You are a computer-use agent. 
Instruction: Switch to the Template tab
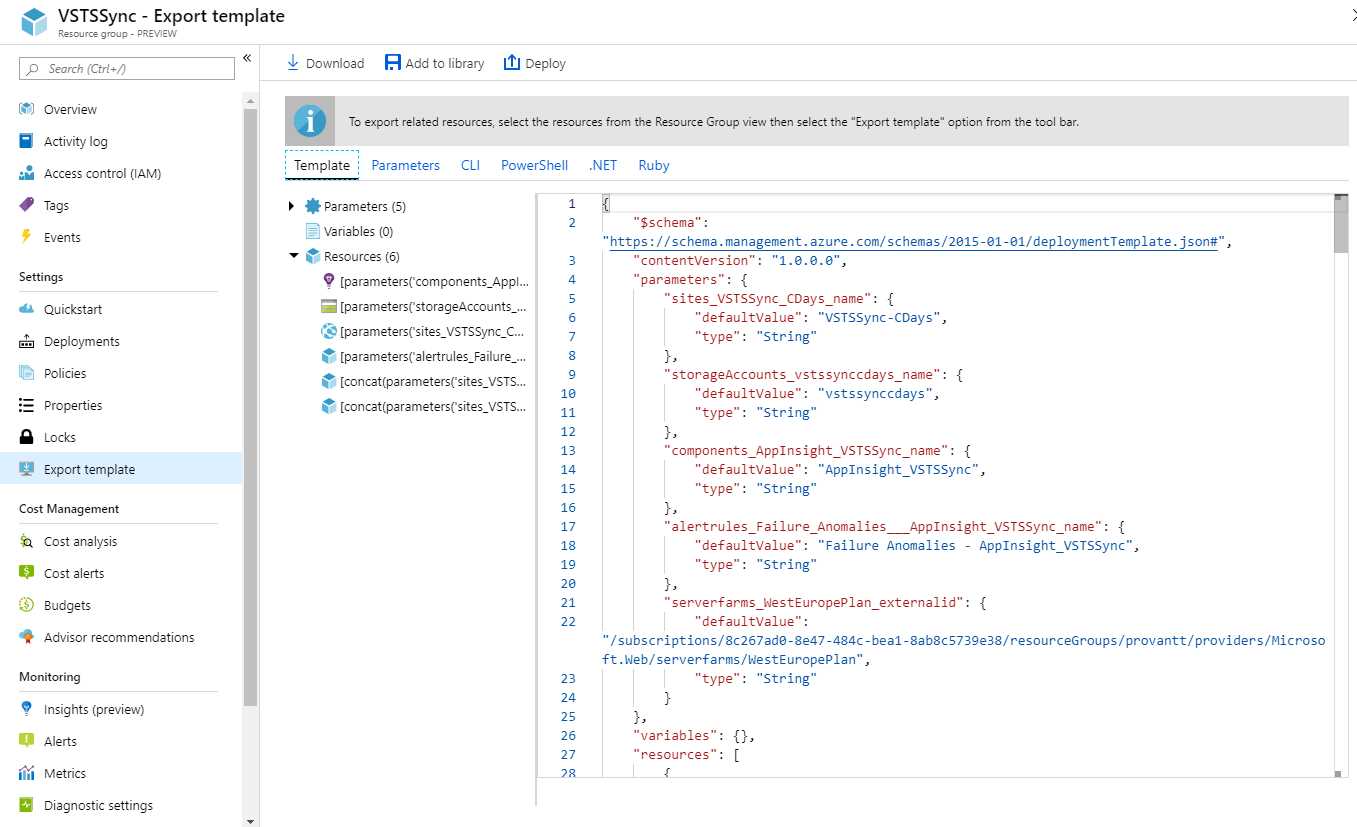[x=322, y=165]
